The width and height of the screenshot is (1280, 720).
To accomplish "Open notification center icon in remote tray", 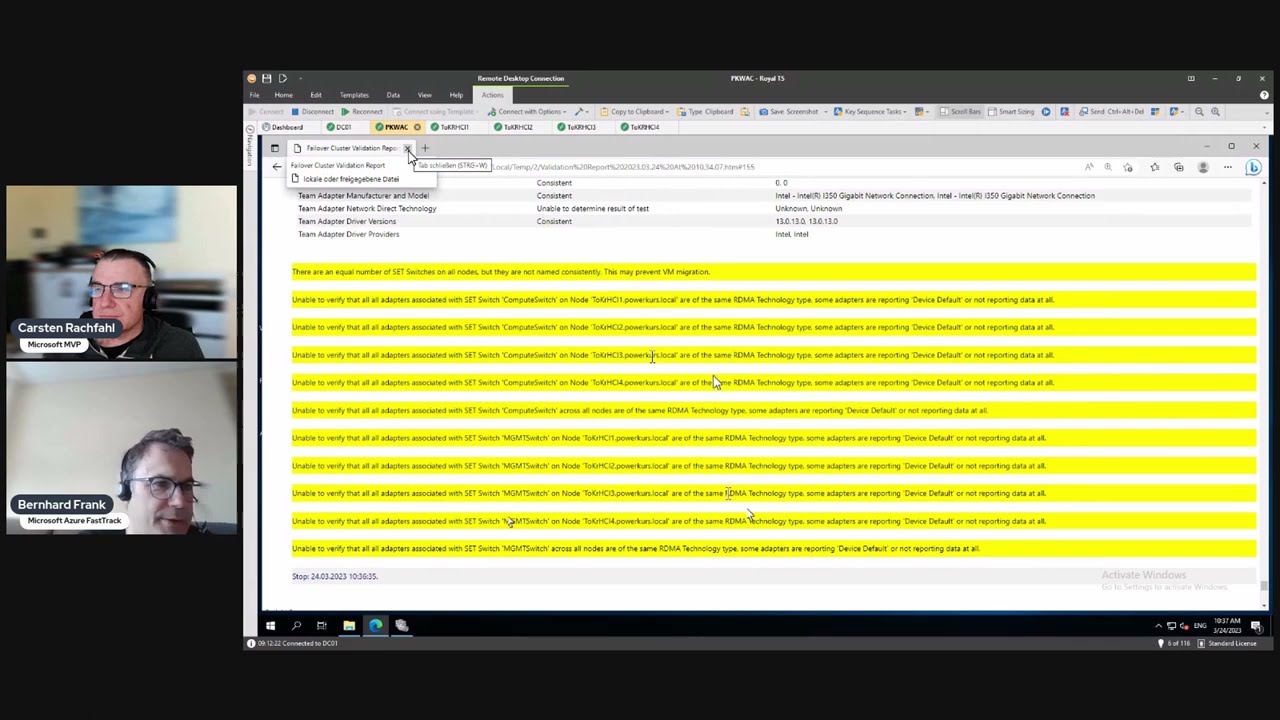I will [x=1256, y=626].
